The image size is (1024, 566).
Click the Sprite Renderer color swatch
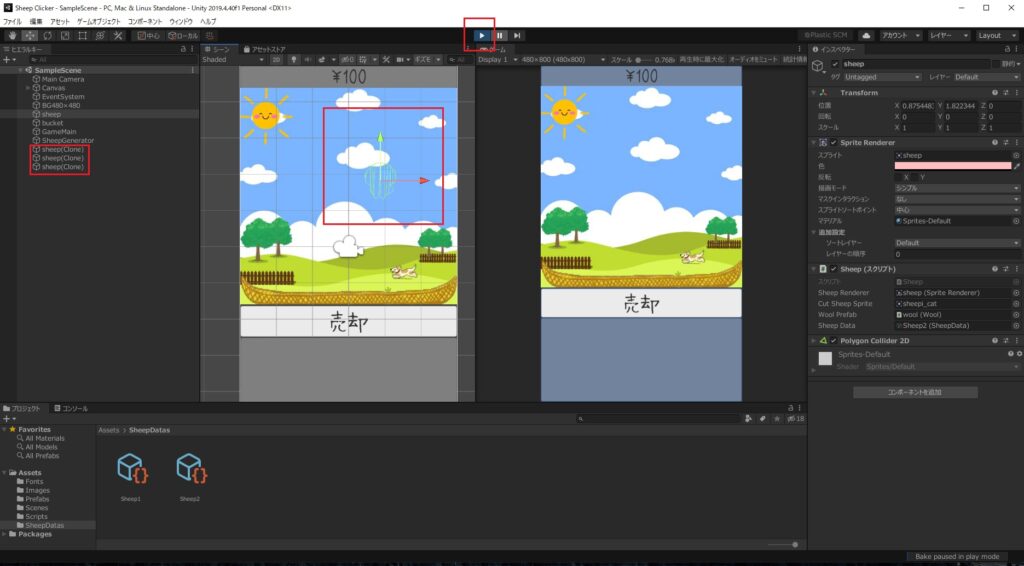click(x=953, y=166)
